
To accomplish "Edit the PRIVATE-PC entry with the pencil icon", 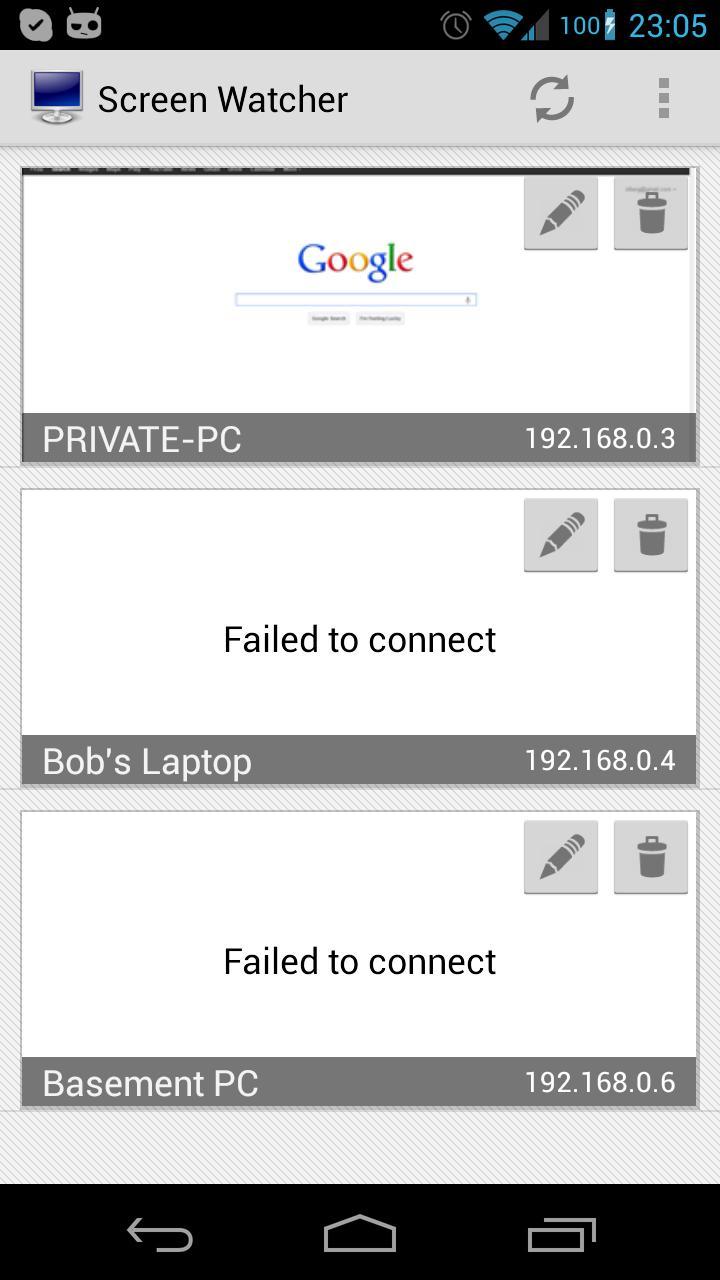I will click(561, 213).
